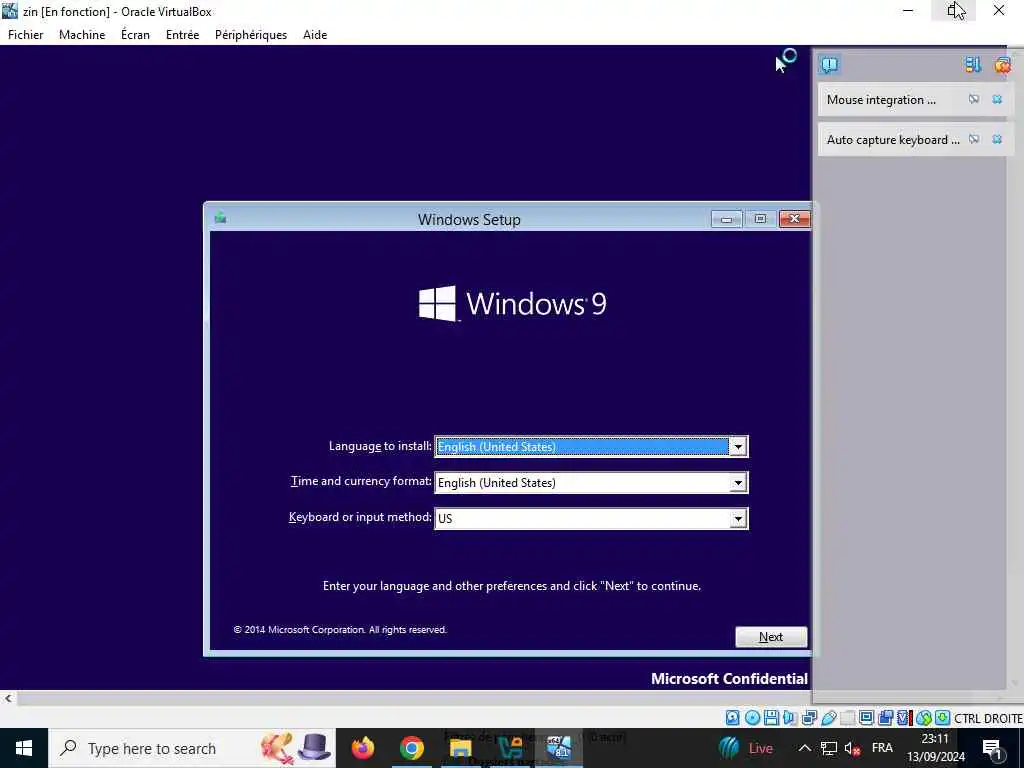Open the clock showing 23:11
The image size is (1024, 768).
[935, 748]
